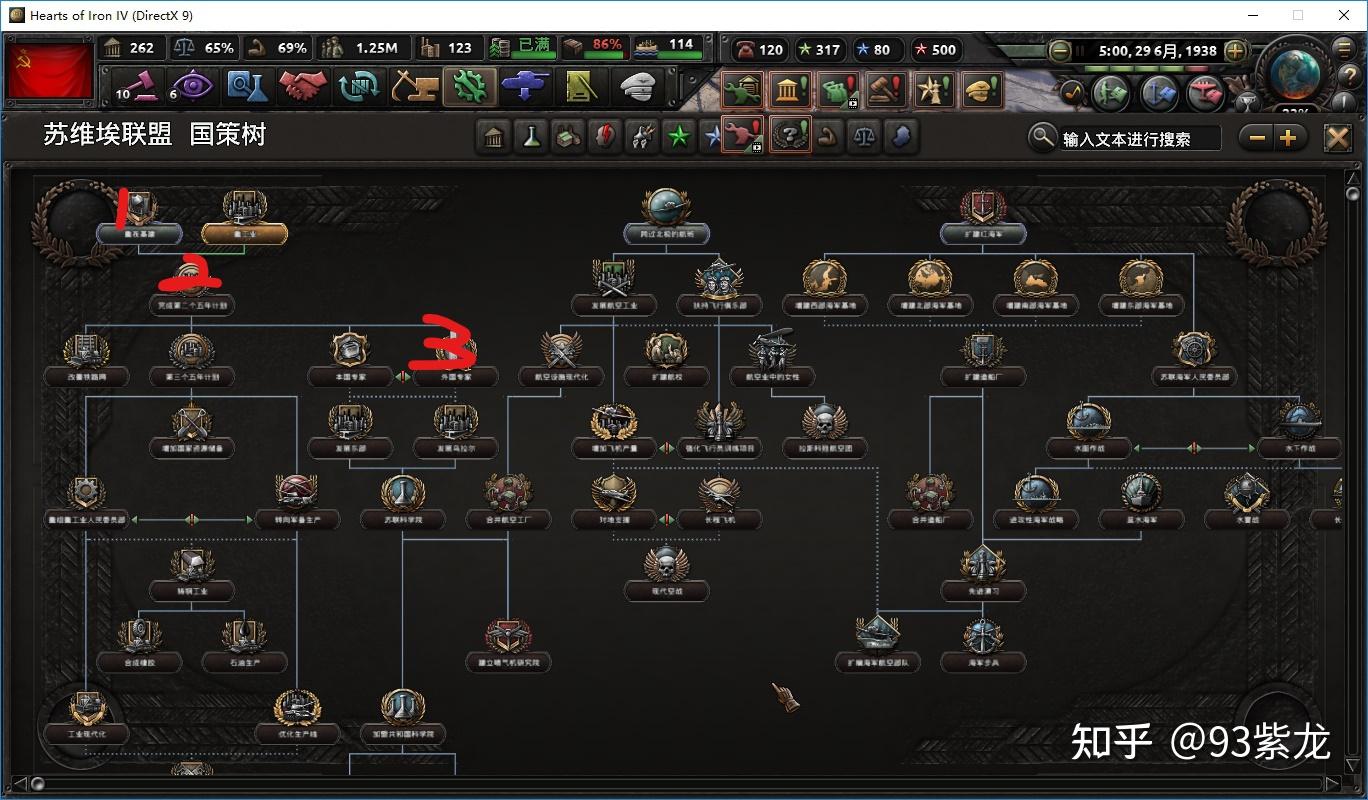Select the 扩建造船厂 focus
1368x800 pixels.
tap(982, 360)
